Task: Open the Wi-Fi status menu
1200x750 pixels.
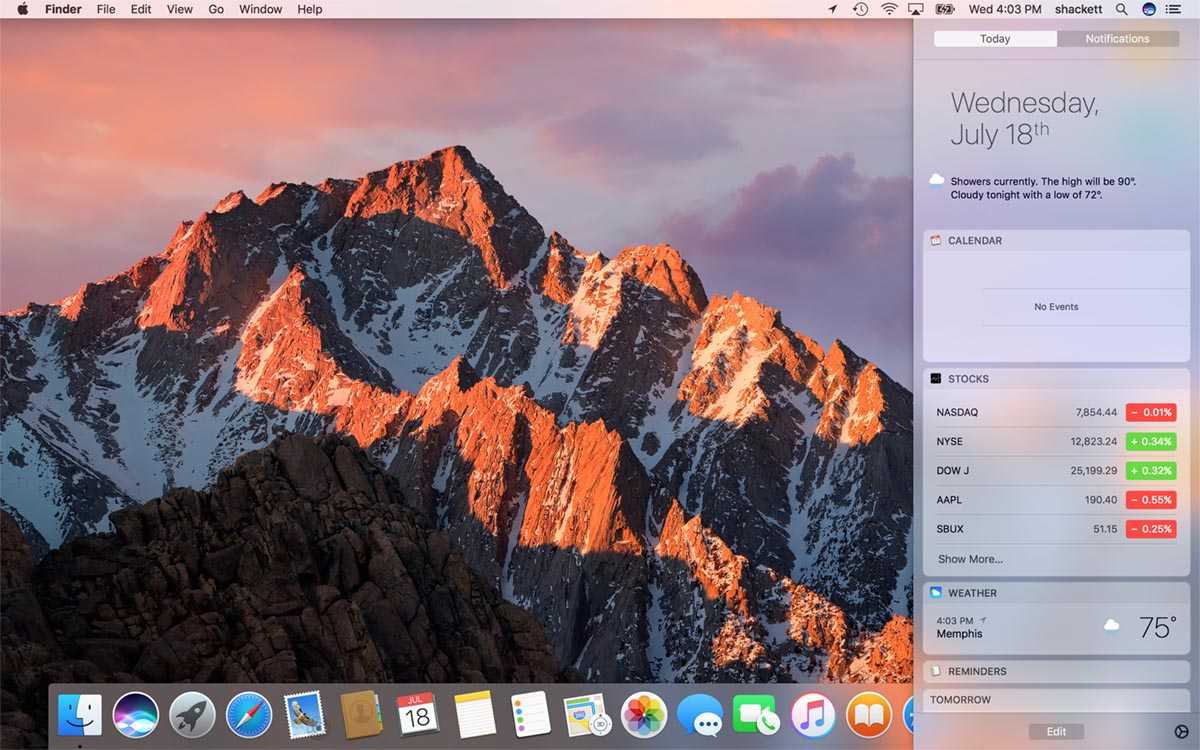Action: 888,9
